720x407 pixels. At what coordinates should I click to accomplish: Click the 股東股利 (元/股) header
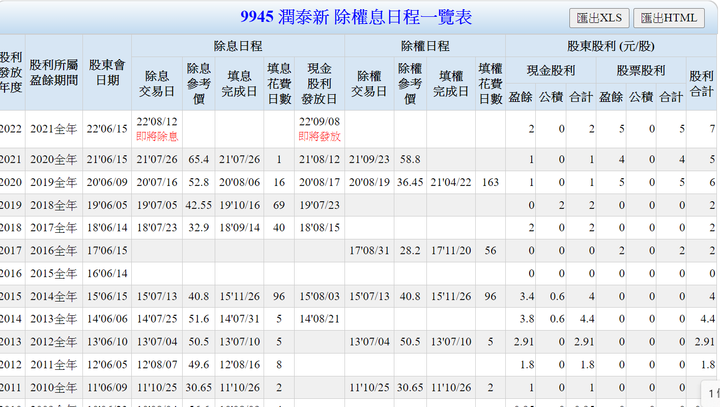pyautogui.click(x=611, y=46)
